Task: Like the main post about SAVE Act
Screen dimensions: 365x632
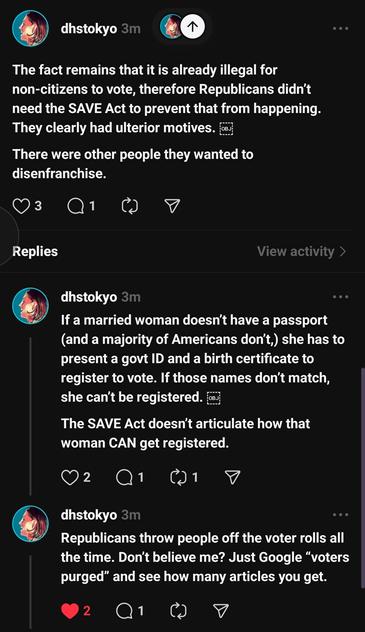Action: coord(21,206)
